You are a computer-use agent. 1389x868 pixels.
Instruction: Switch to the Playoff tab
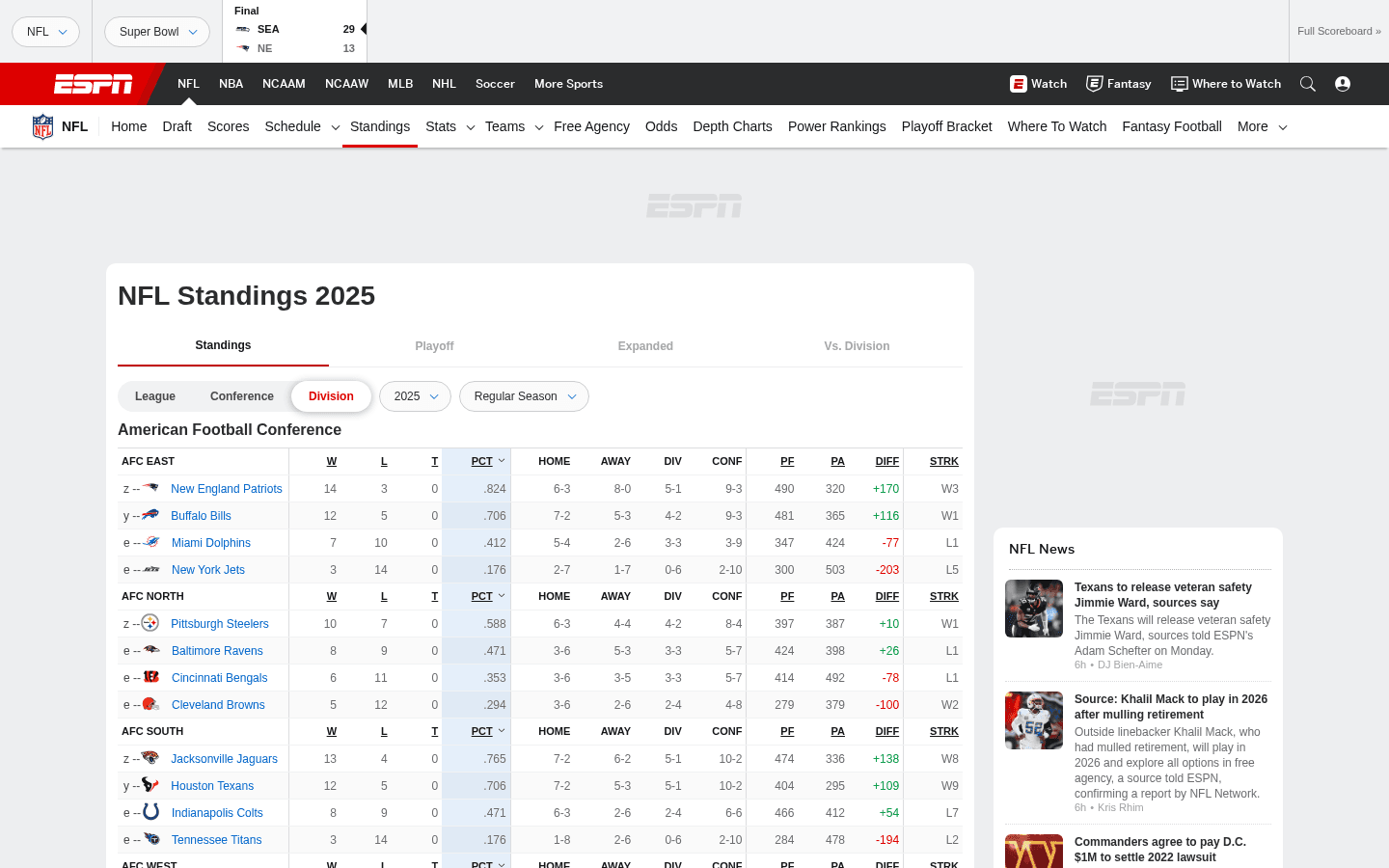[x=434, y=345]
